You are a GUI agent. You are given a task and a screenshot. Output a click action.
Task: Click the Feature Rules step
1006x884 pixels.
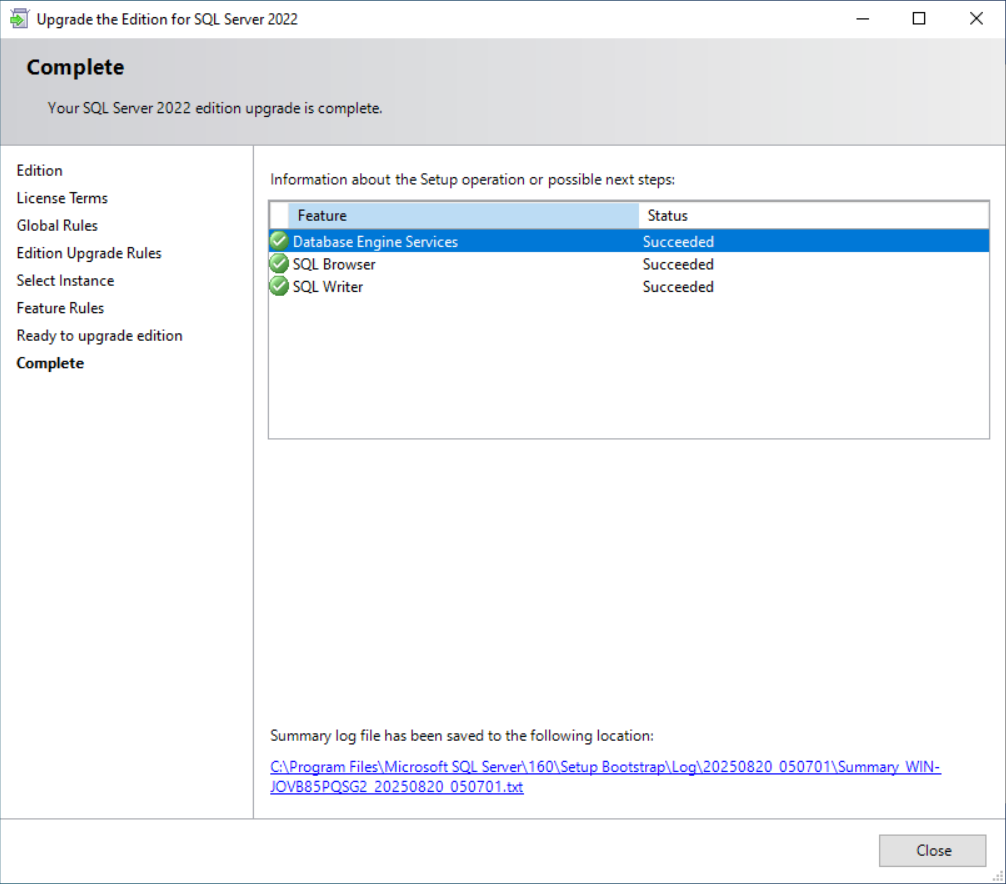(60, 309)
